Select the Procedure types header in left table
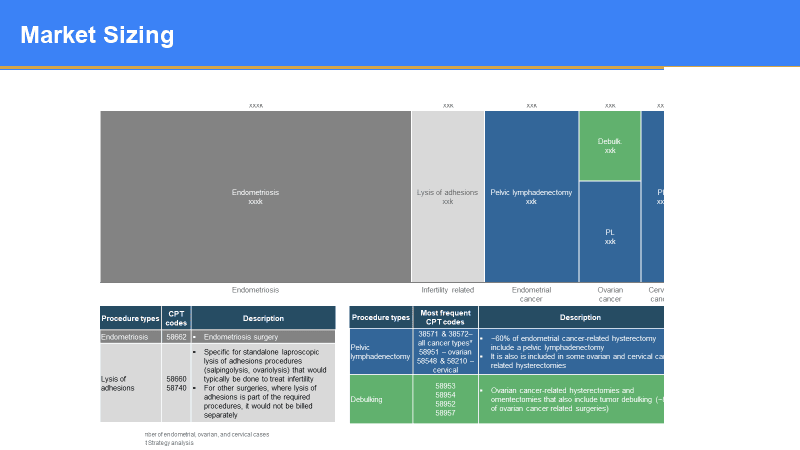 (130, 318)
